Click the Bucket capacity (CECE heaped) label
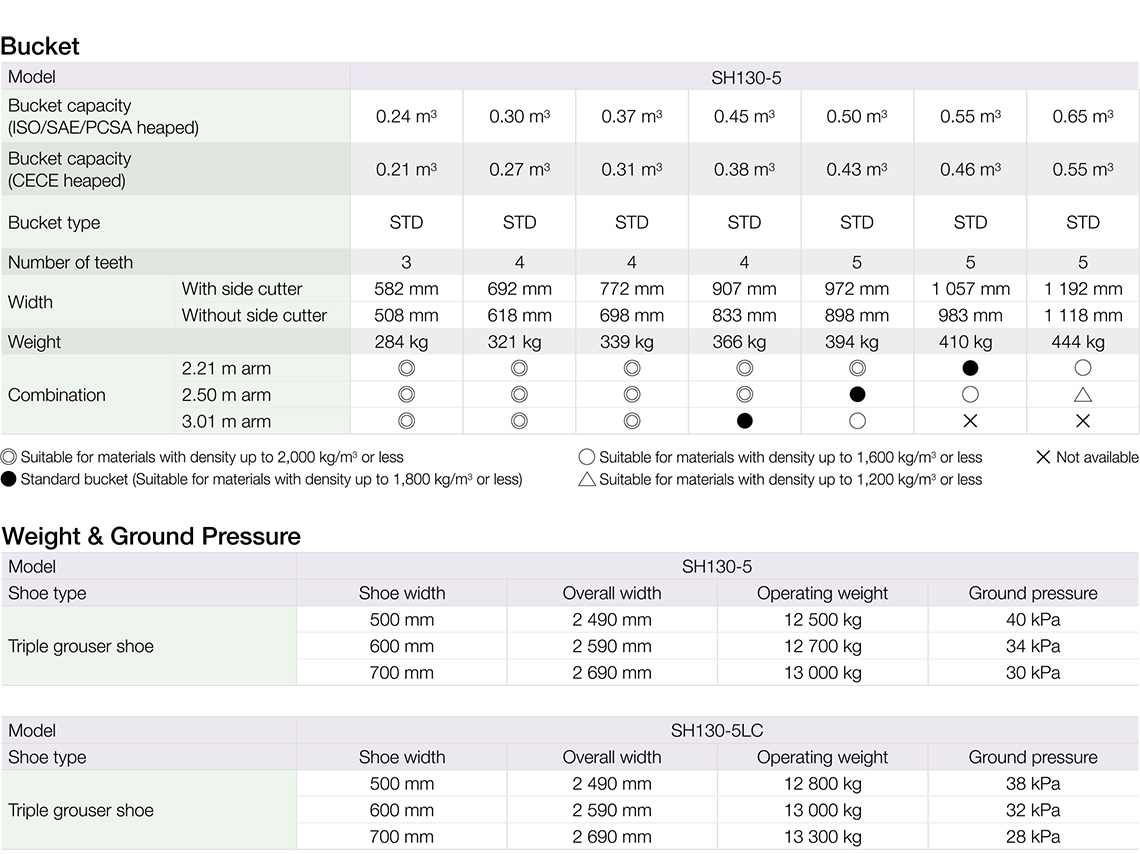The height and width of the screenshot is (854, 1140). (x=69, y=169)
